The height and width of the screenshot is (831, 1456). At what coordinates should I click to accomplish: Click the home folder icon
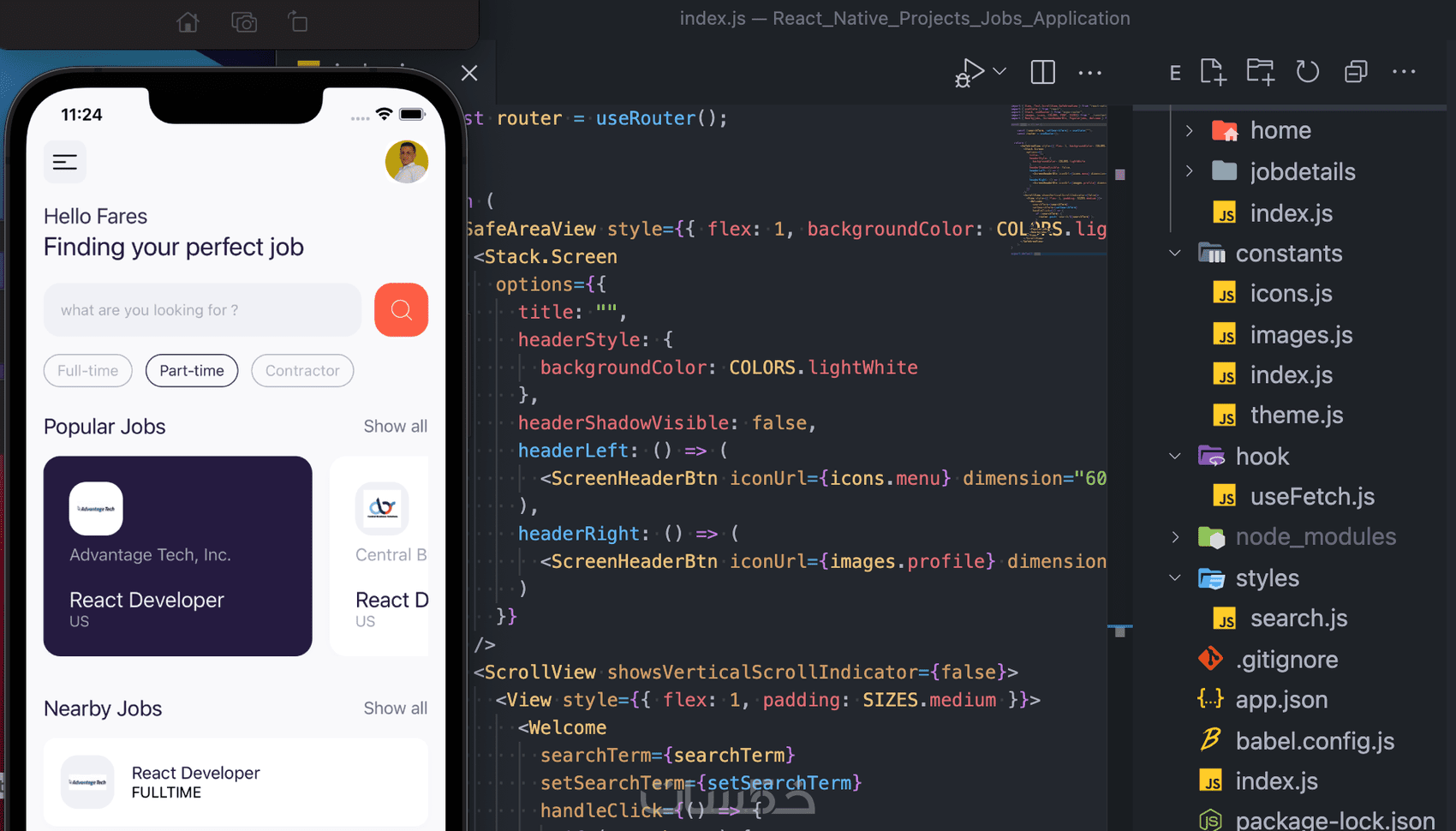pos(1225,130)
